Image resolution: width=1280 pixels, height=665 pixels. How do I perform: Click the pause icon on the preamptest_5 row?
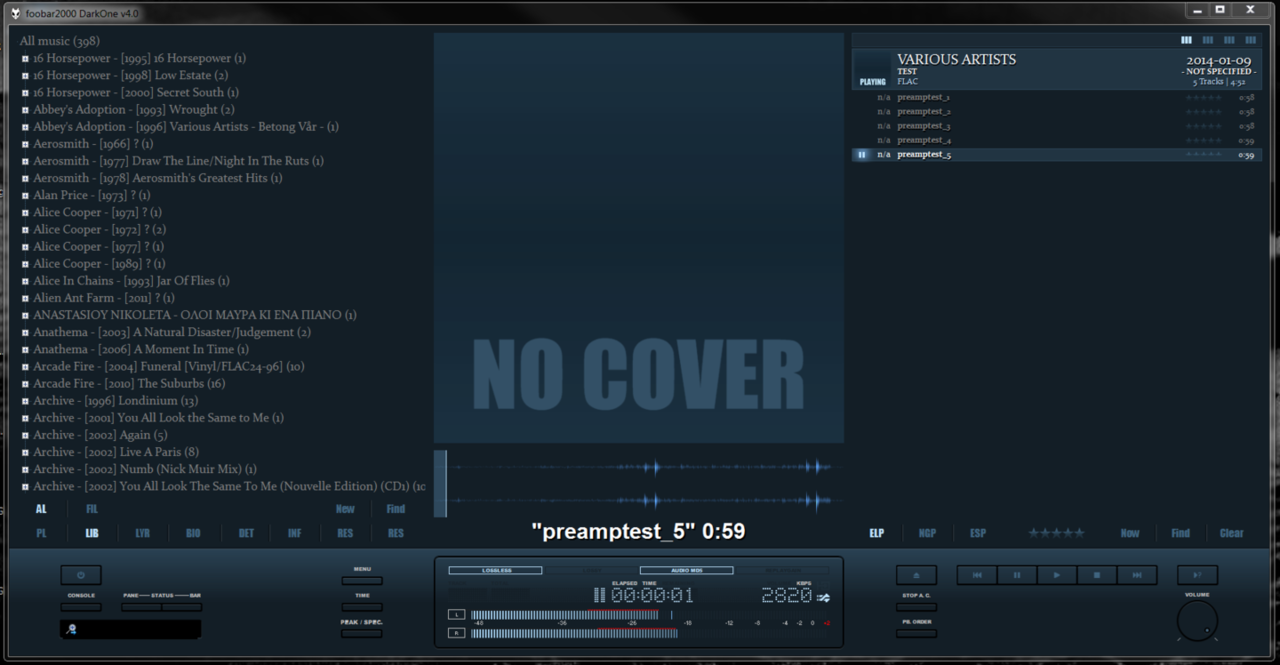[862, 155]
